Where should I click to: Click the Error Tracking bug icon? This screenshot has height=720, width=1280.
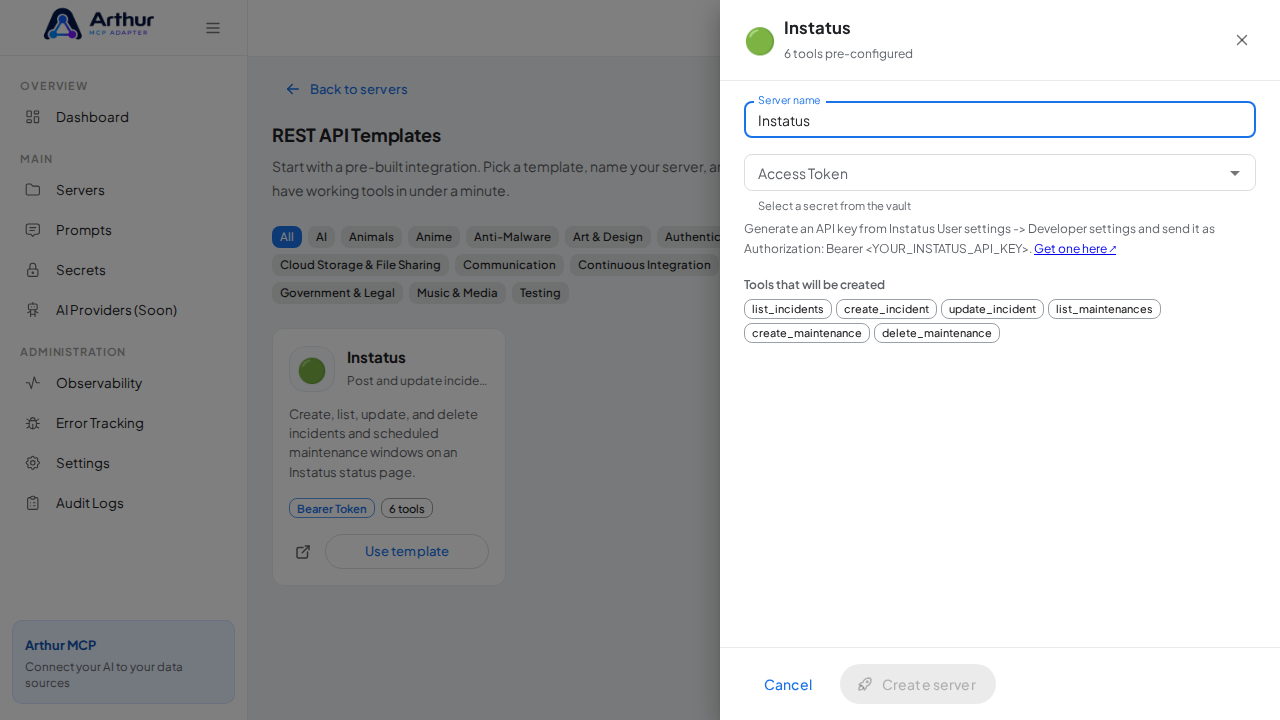(33, 423)
